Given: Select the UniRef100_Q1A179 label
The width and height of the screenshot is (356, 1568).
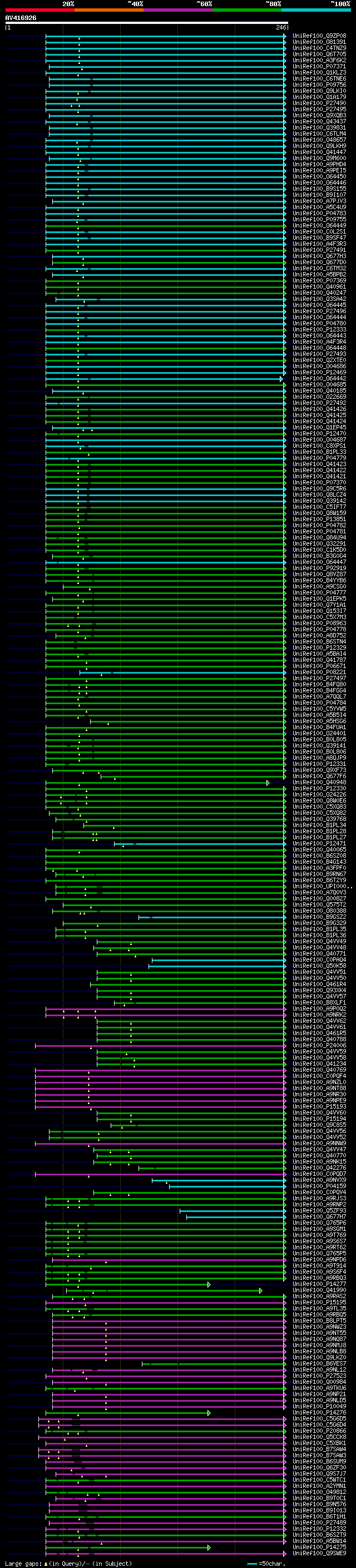Looking at the screenshot, I should click(x=319, y=97).
